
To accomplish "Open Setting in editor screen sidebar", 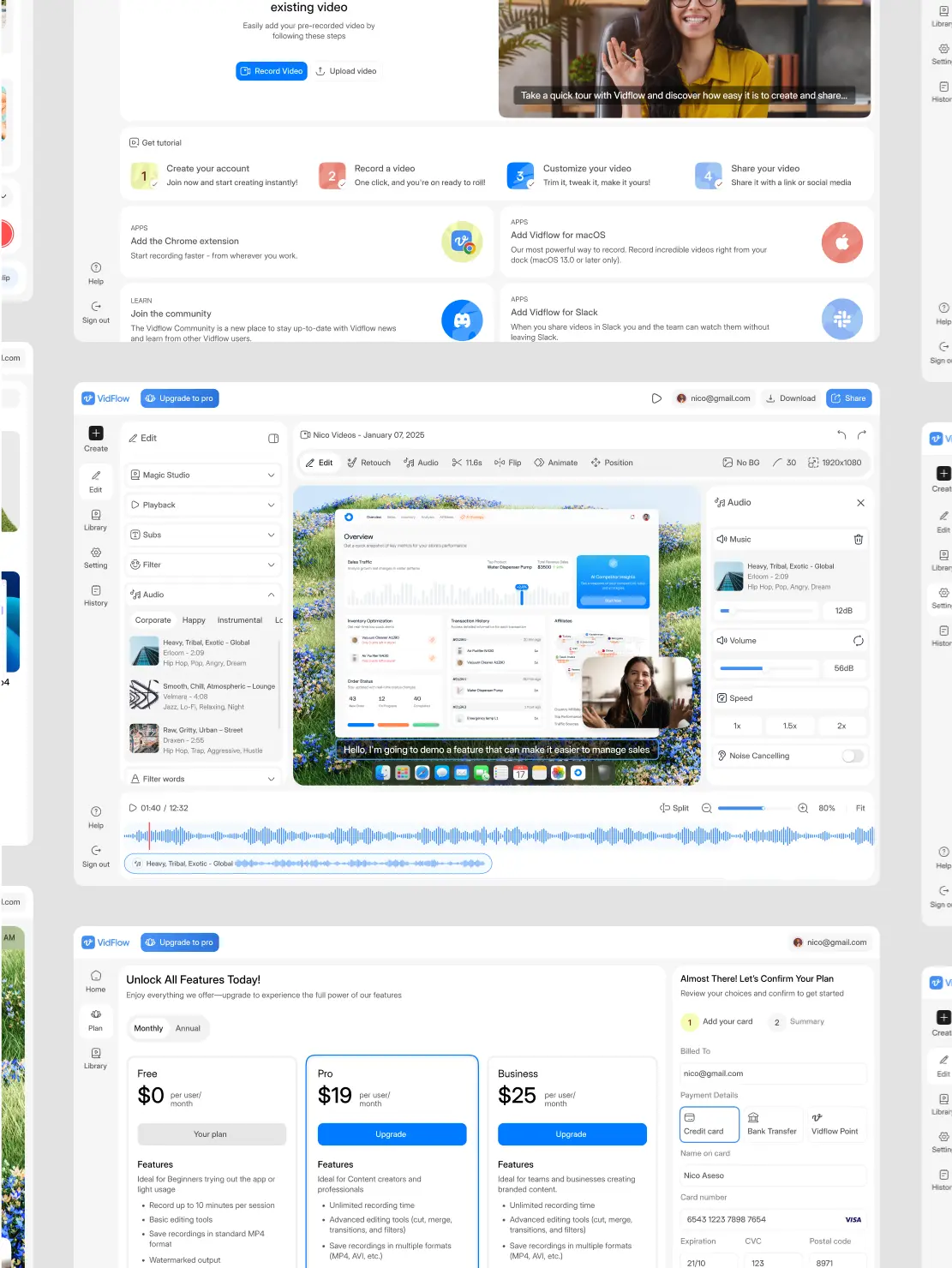I will coord(96,558).
